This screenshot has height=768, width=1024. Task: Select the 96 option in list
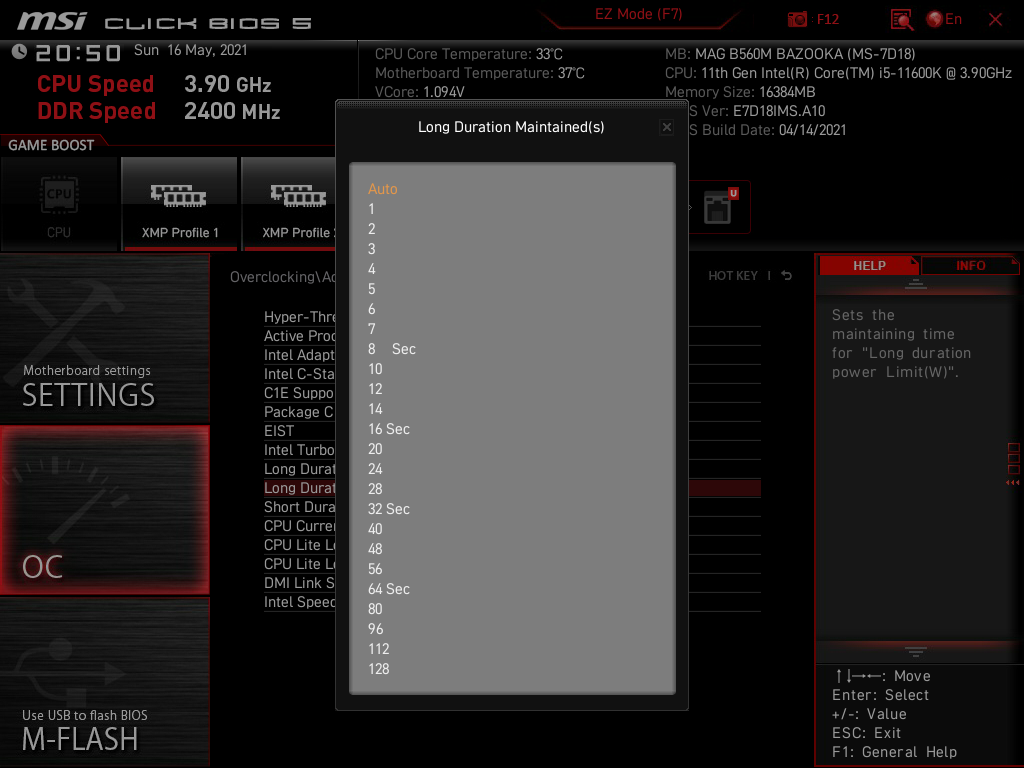(375, 629)
